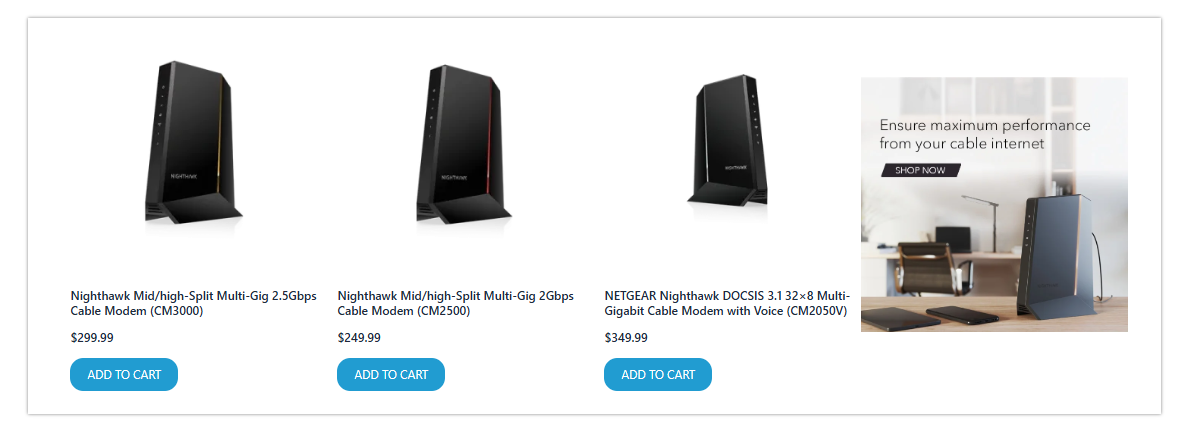Viewport: 1198px width, 434px height.
Task: Open the Nighthawk 2Gbps CM2500 title link
Action: point(456,303)
